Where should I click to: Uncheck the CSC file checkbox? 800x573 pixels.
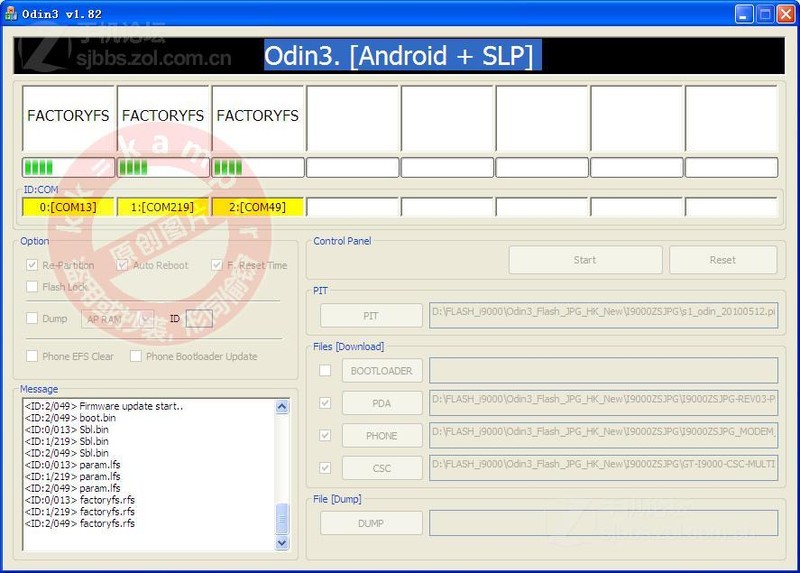[325, 467]
